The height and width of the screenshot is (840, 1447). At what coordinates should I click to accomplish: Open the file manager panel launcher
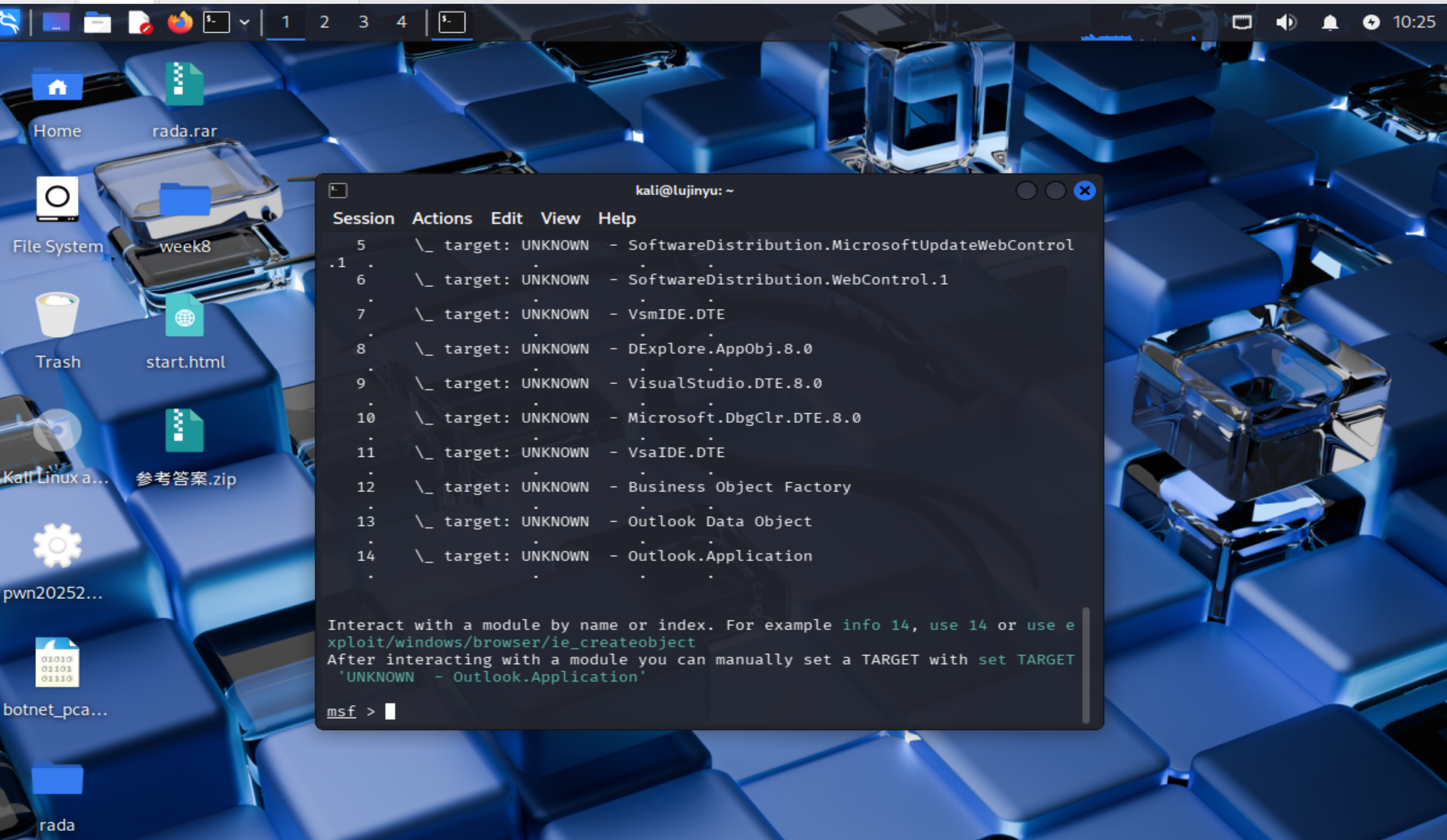[97, 23]
